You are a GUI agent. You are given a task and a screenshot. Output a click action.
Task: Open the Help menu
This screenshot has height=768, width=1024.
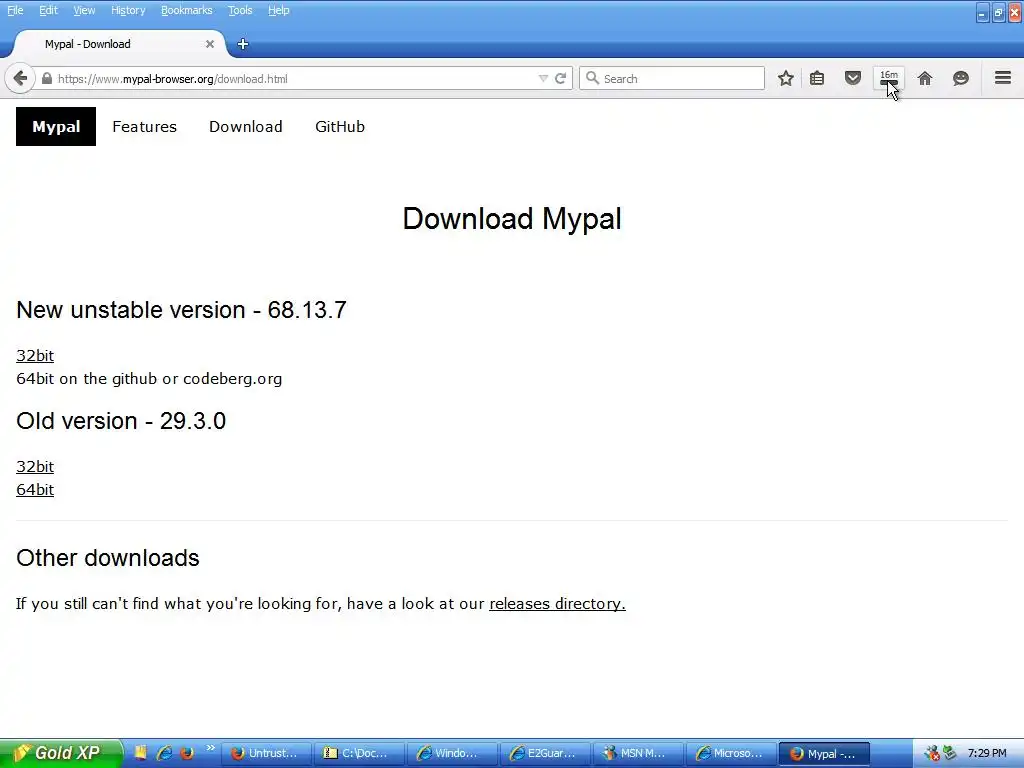[x=279, y=10]
